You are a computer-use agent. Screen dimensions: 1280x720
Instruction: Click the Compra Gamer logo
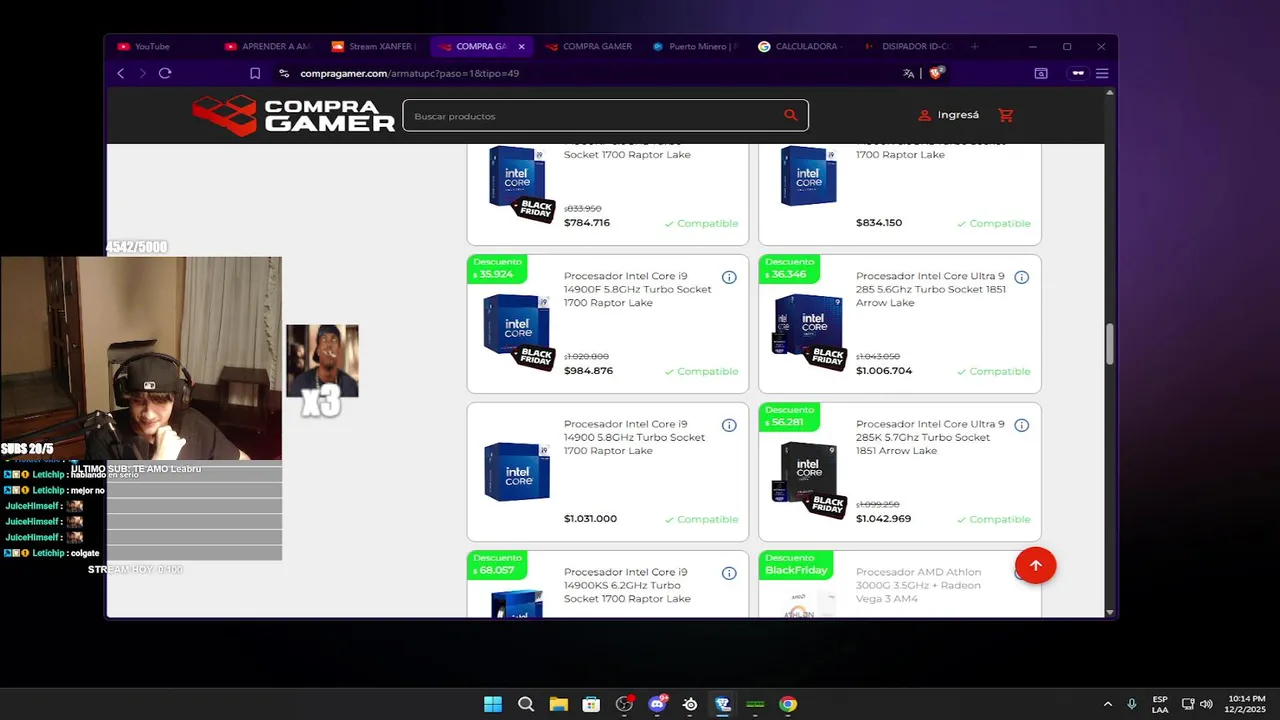pos(294,115)
